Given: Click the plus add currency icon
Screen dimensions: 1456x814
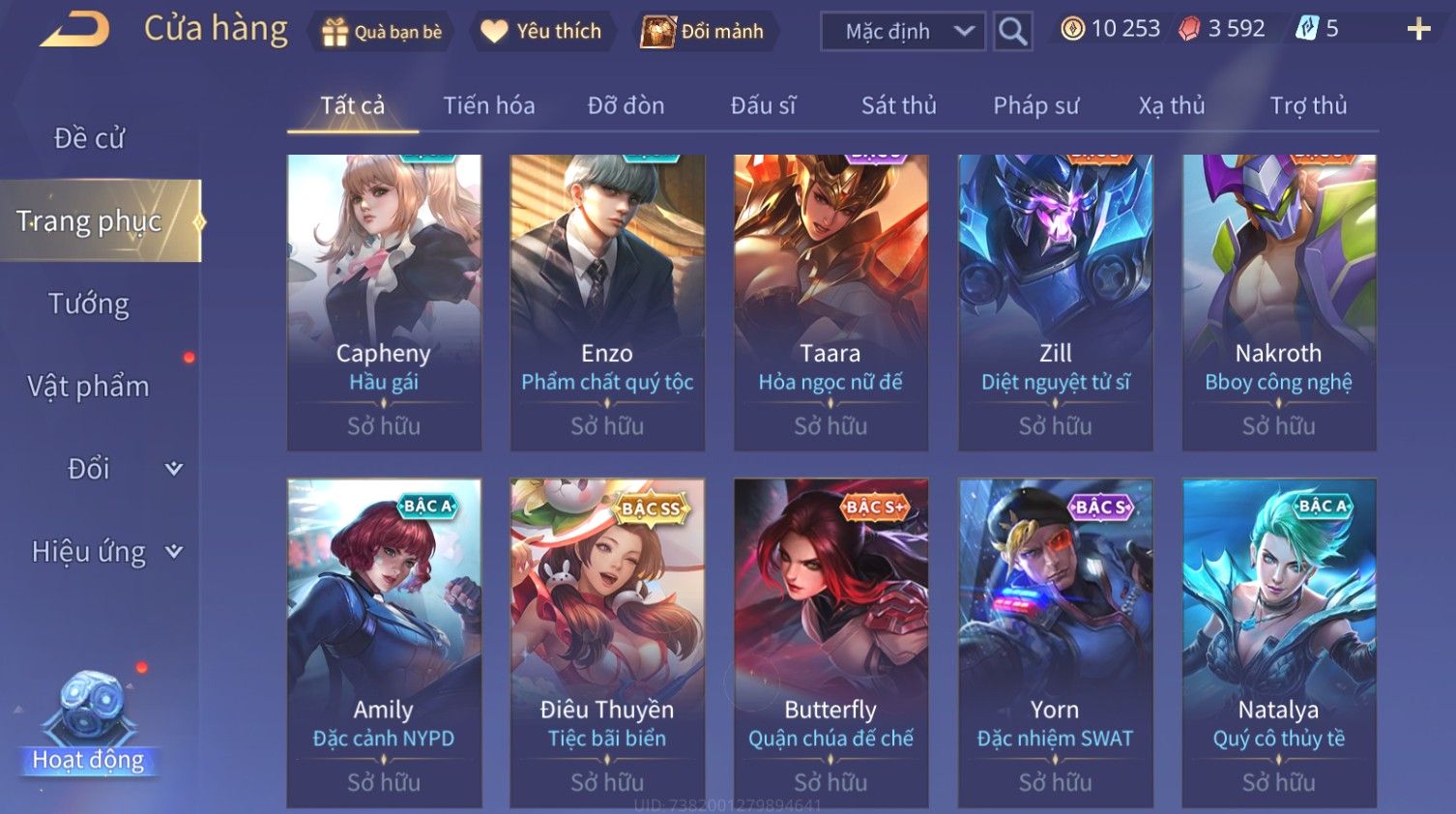Looking at the screenshot, I should click(x=1418, y=29).
